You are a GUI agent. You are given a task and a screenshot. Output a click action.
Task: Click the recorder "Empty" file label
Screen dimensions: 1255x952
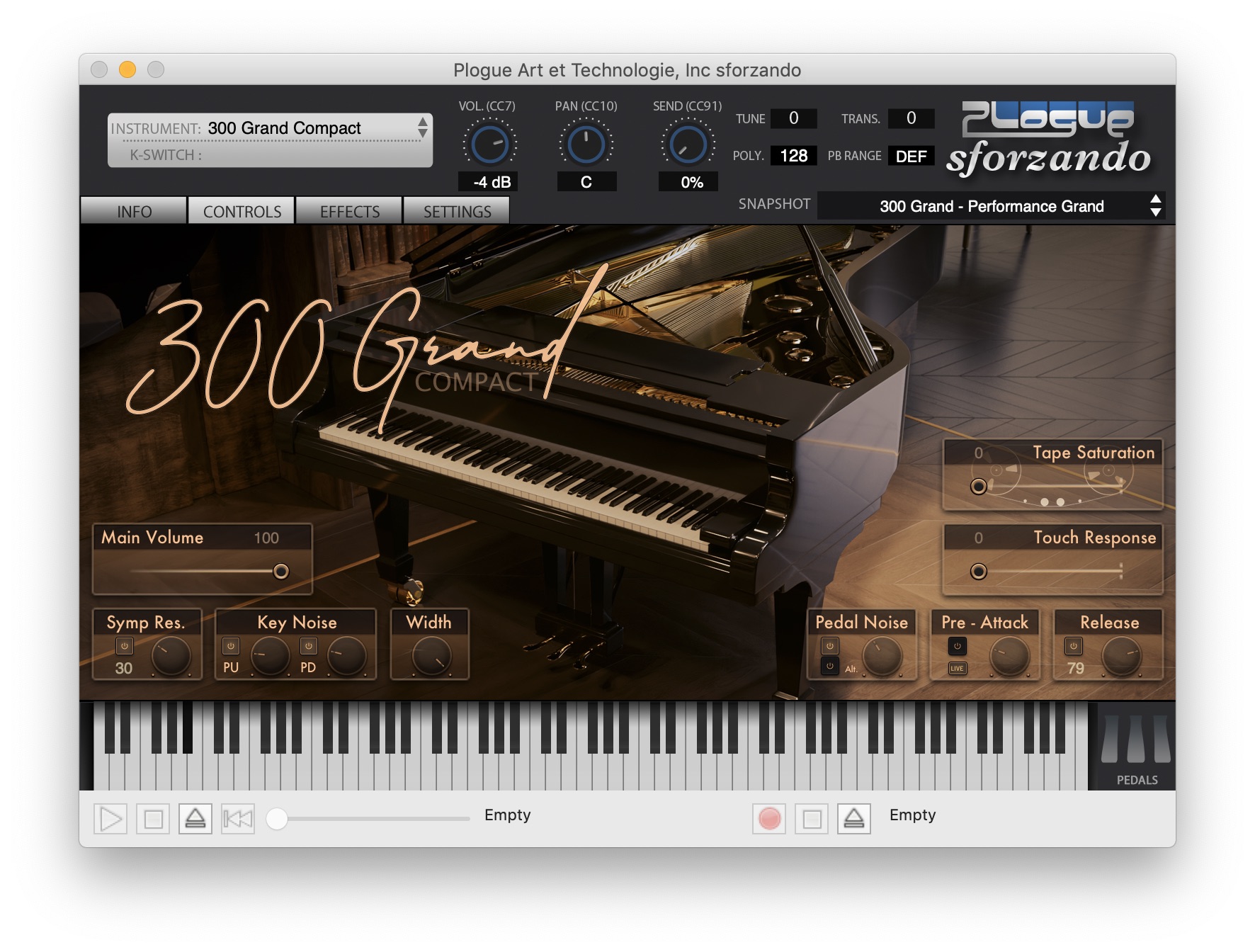(x=912, y=815)
